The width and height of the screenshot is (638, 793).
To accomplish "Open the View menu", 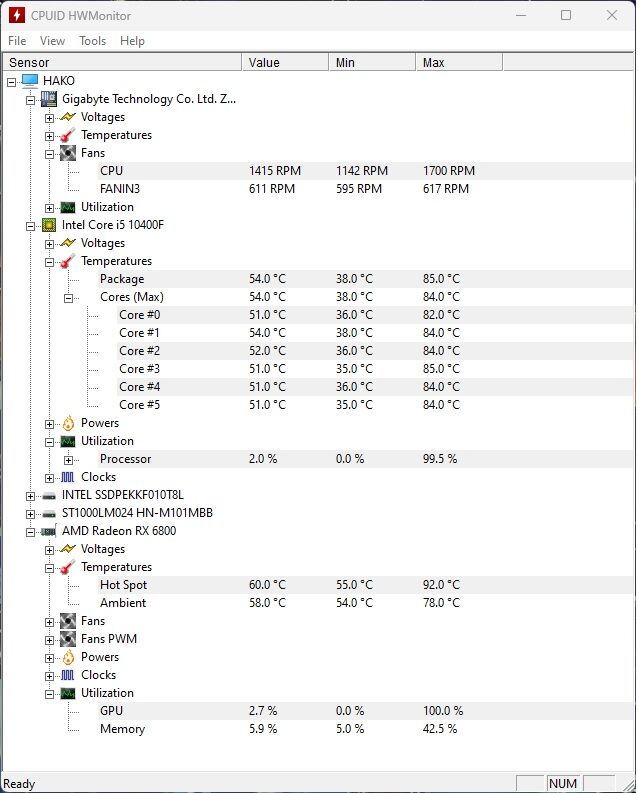I will coord(52,41).
